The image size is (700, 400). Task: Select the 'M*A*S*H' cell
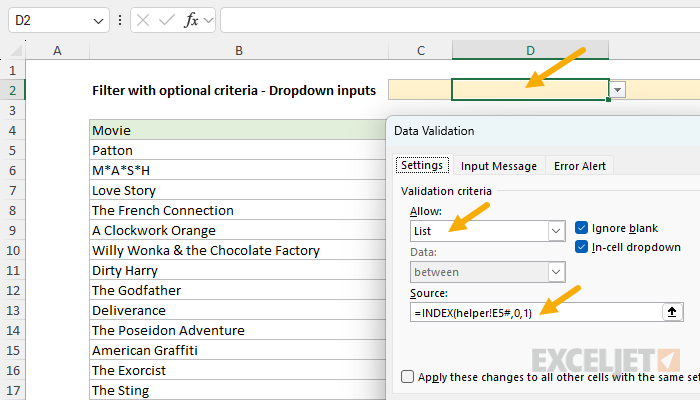click(238, 171)
